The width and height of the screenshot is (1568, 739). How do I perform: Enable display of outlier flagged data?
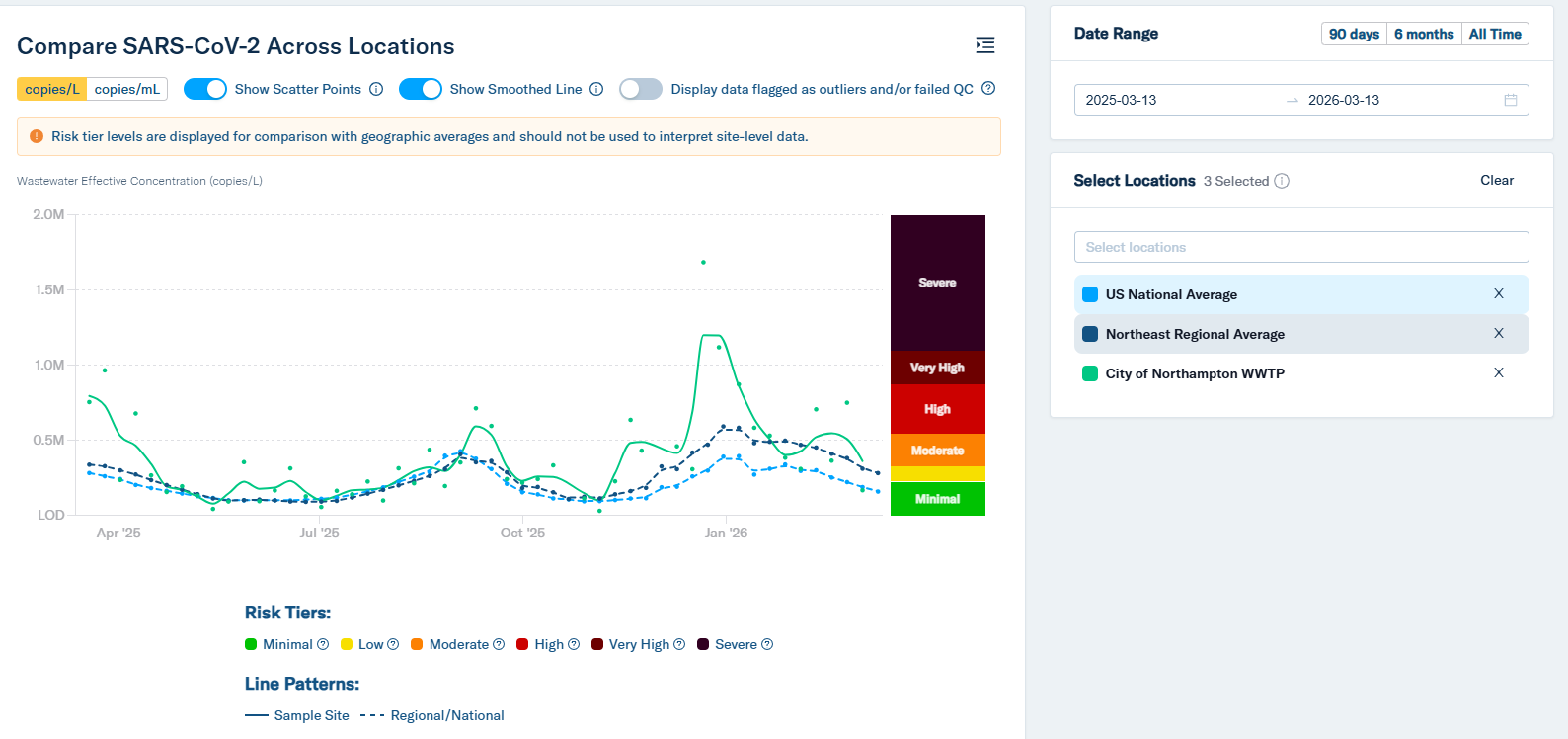click(641, 89)
